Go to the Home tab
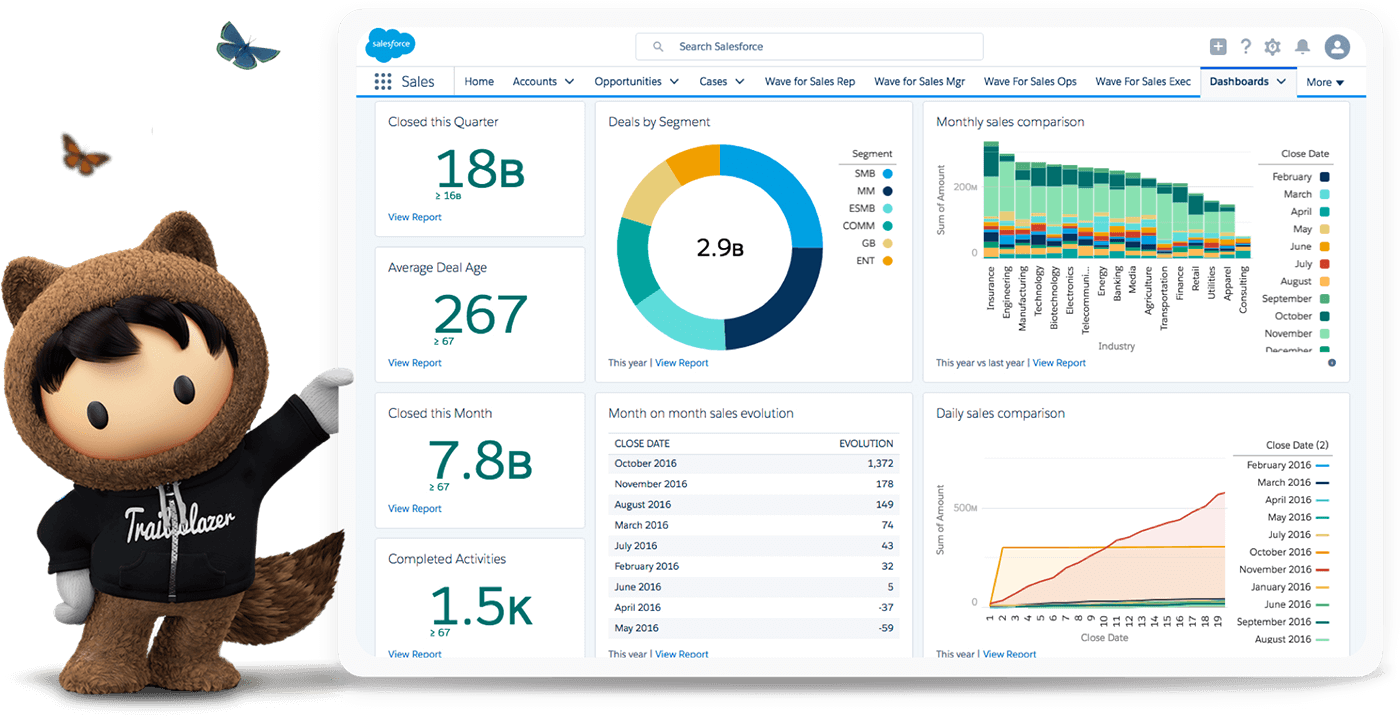This screenshot has height=718, width=1400. click(479, 82)
